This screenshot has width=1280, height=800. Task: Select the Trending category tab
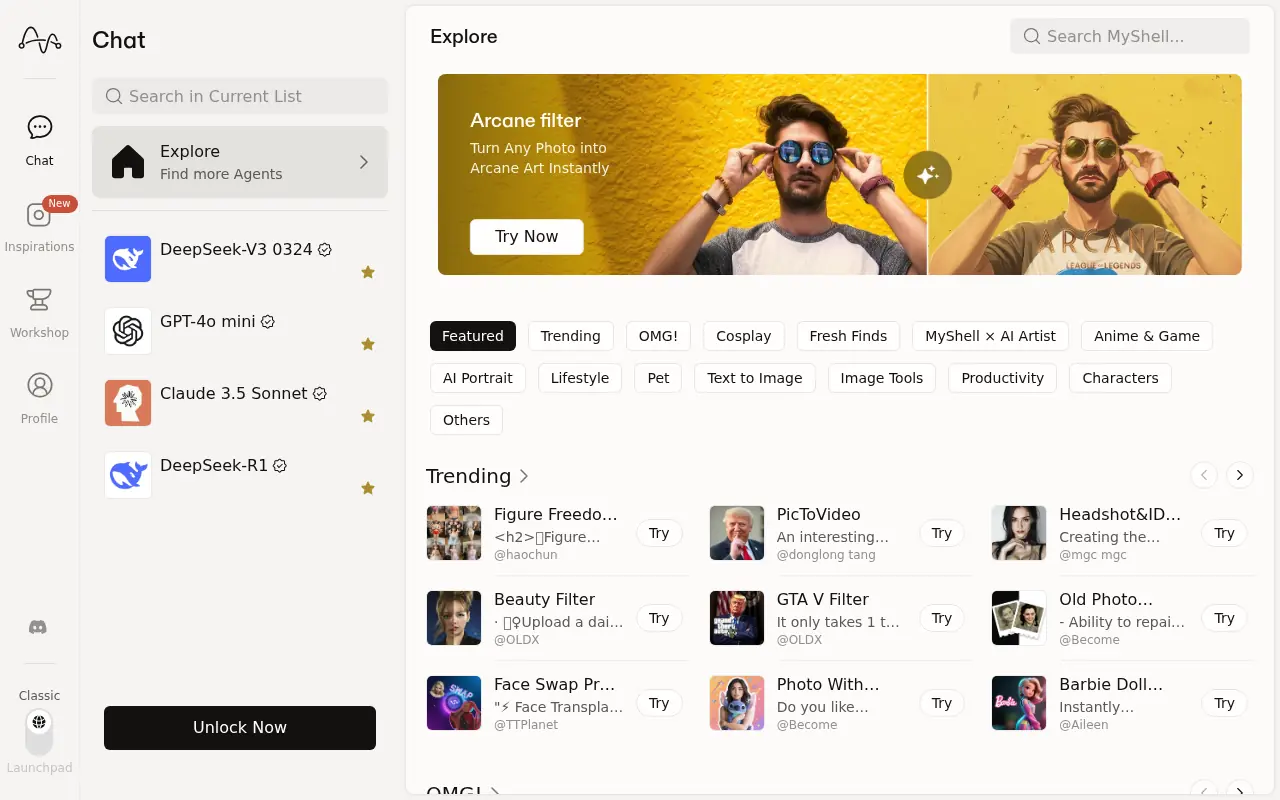(571, 336)
